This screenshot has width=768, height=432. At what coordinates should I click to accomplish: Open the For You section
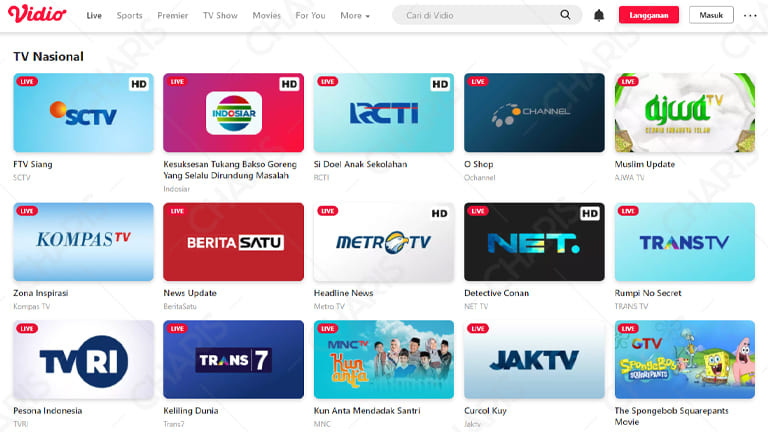pos(310,16)
